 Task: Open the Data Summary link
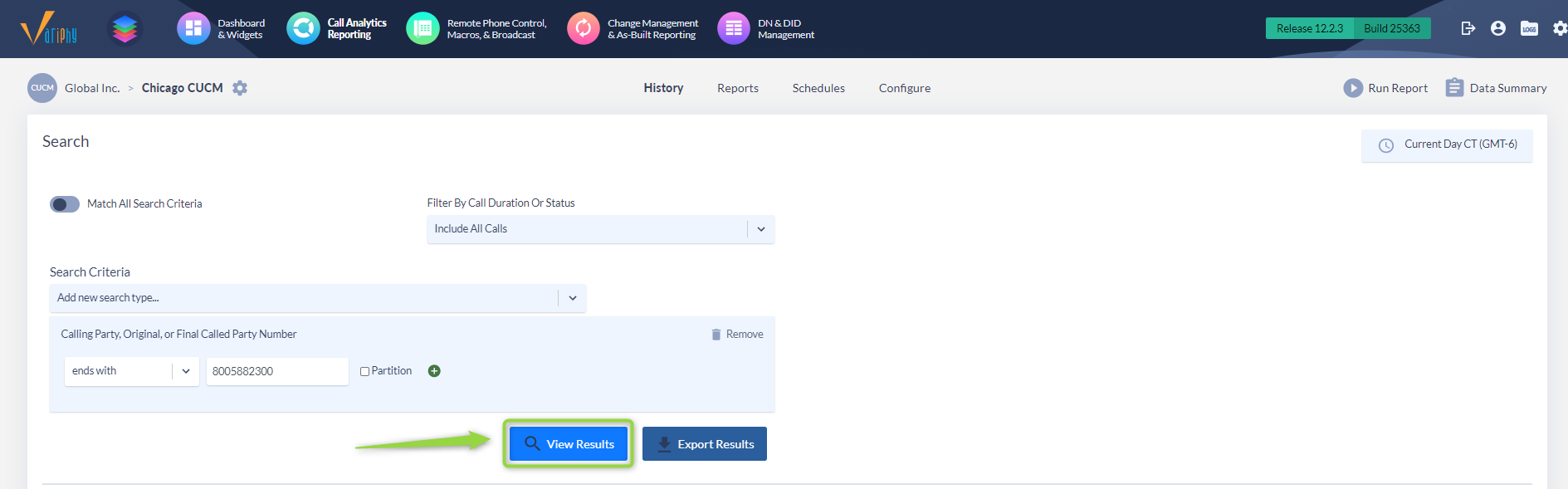(1508, 88)
